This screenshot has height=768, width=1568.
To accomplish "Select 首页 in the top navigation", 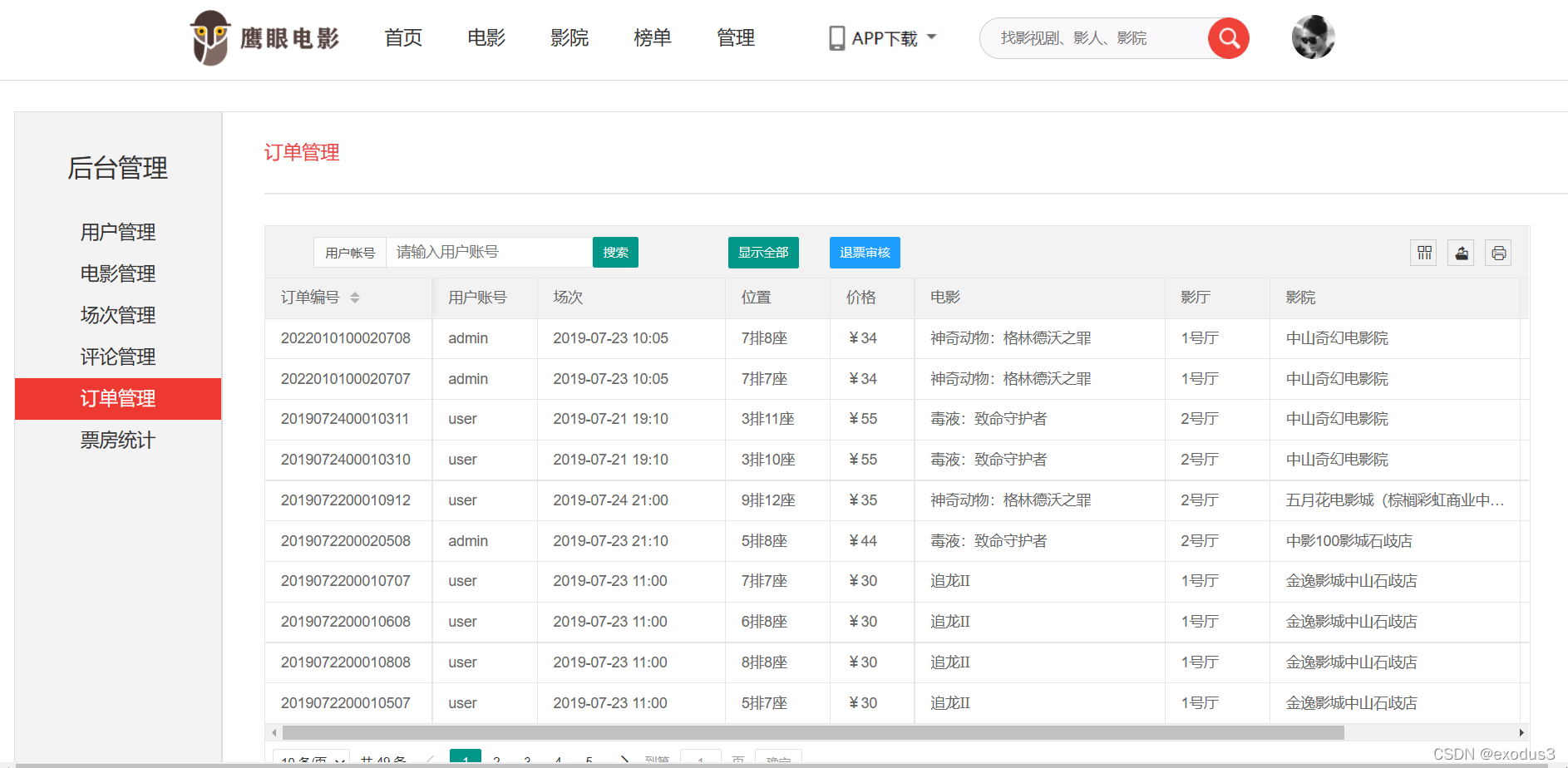I will click(x=402, y=37).
